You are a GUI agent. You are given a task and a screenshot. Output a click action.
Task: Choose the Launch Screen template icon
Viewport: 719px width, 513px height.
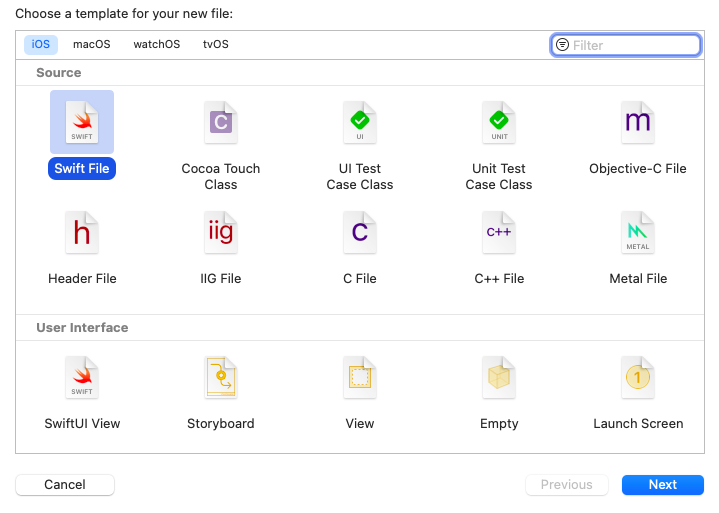638,377
